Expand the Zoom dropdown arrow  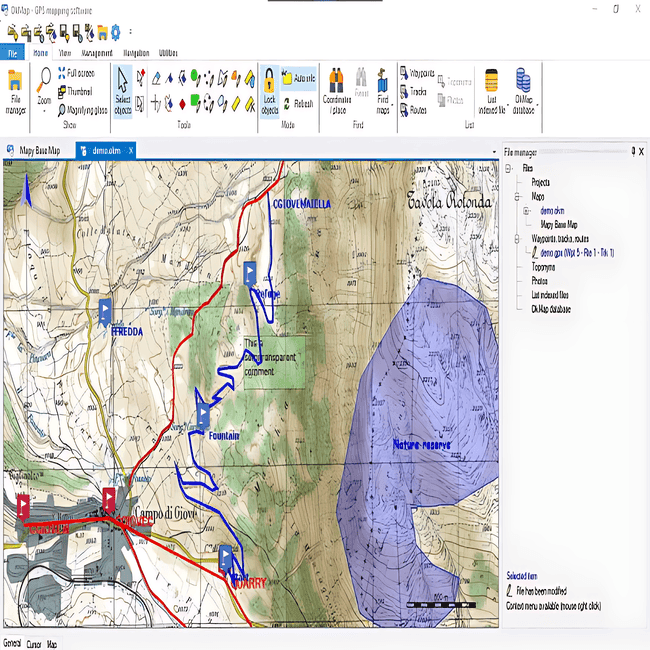(x=44, y=111)
